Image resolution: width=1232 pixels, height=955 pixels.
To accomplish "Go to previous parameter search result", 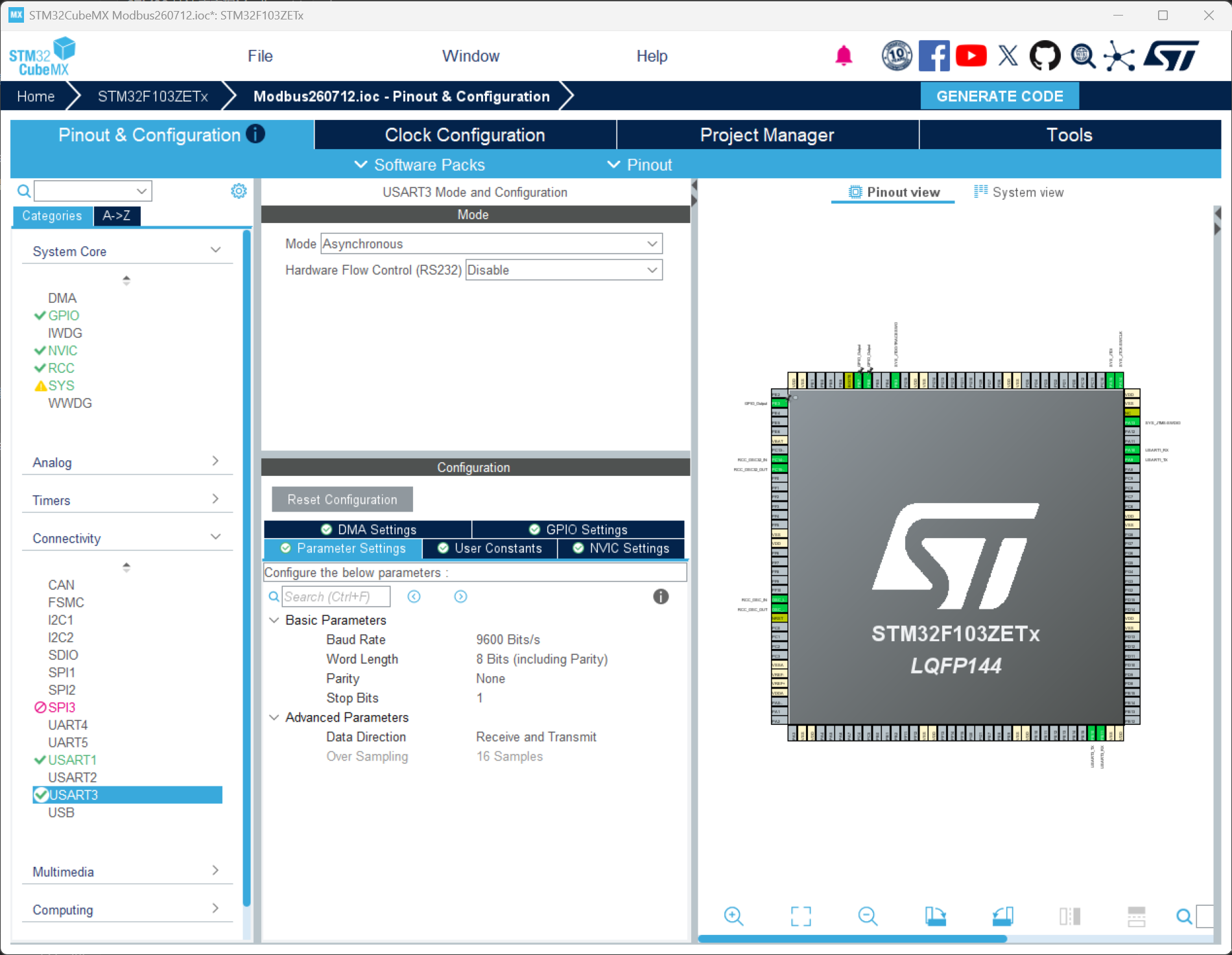I will [x=414, y=596].
